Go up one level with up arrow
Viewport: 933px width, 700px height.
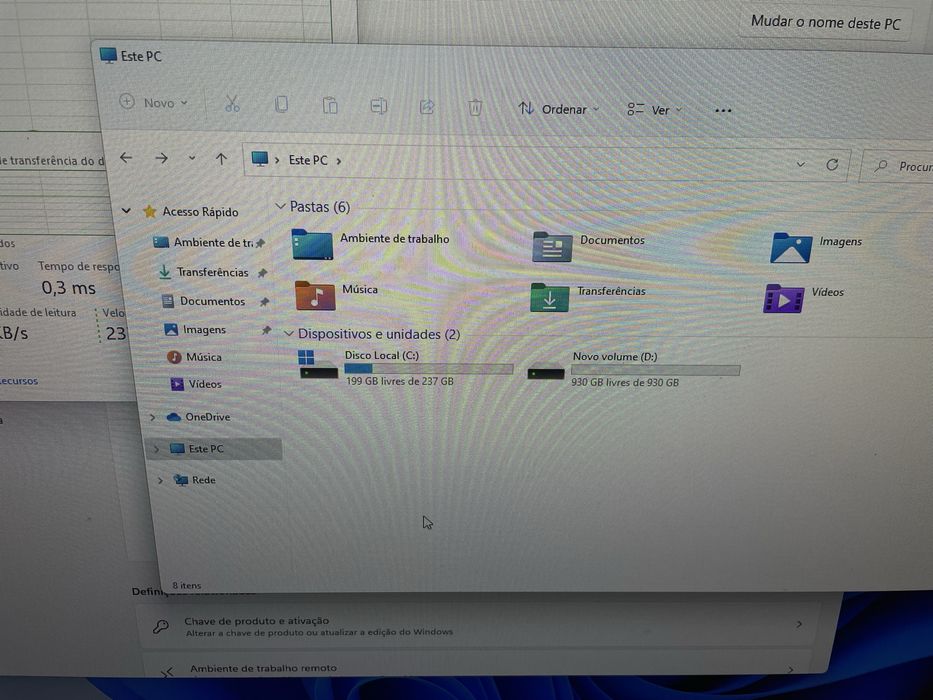click(221, 159)
